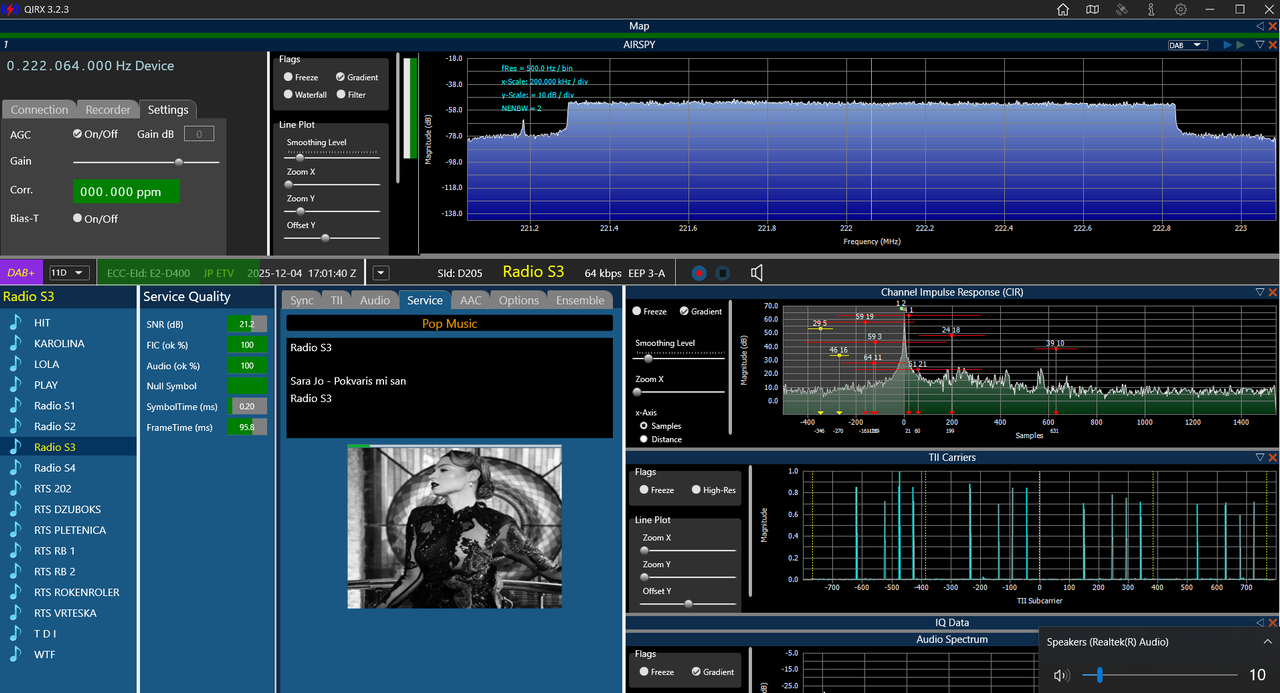Screen dimensions: 1280x693
Task: Collapse the Channel Impulse Response panel
Action: (1260, 292)
